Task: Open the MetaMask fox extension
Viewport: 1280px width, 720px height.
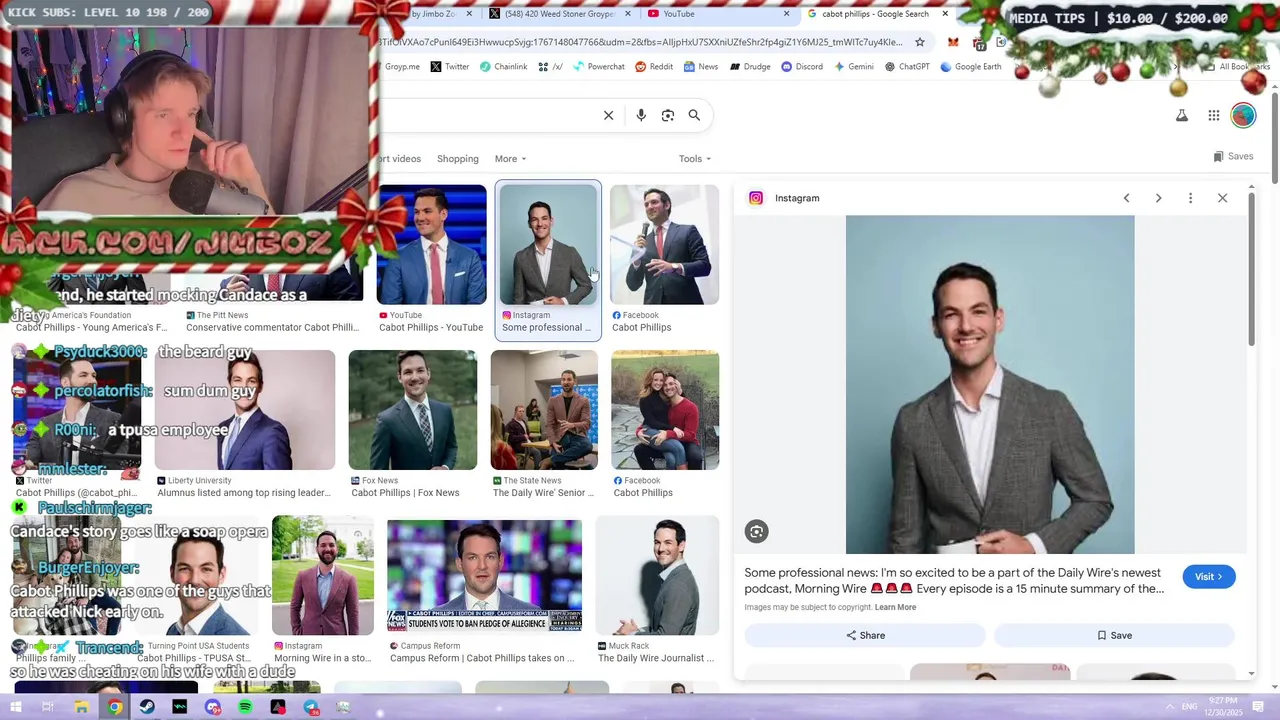Action: (953, 42)
